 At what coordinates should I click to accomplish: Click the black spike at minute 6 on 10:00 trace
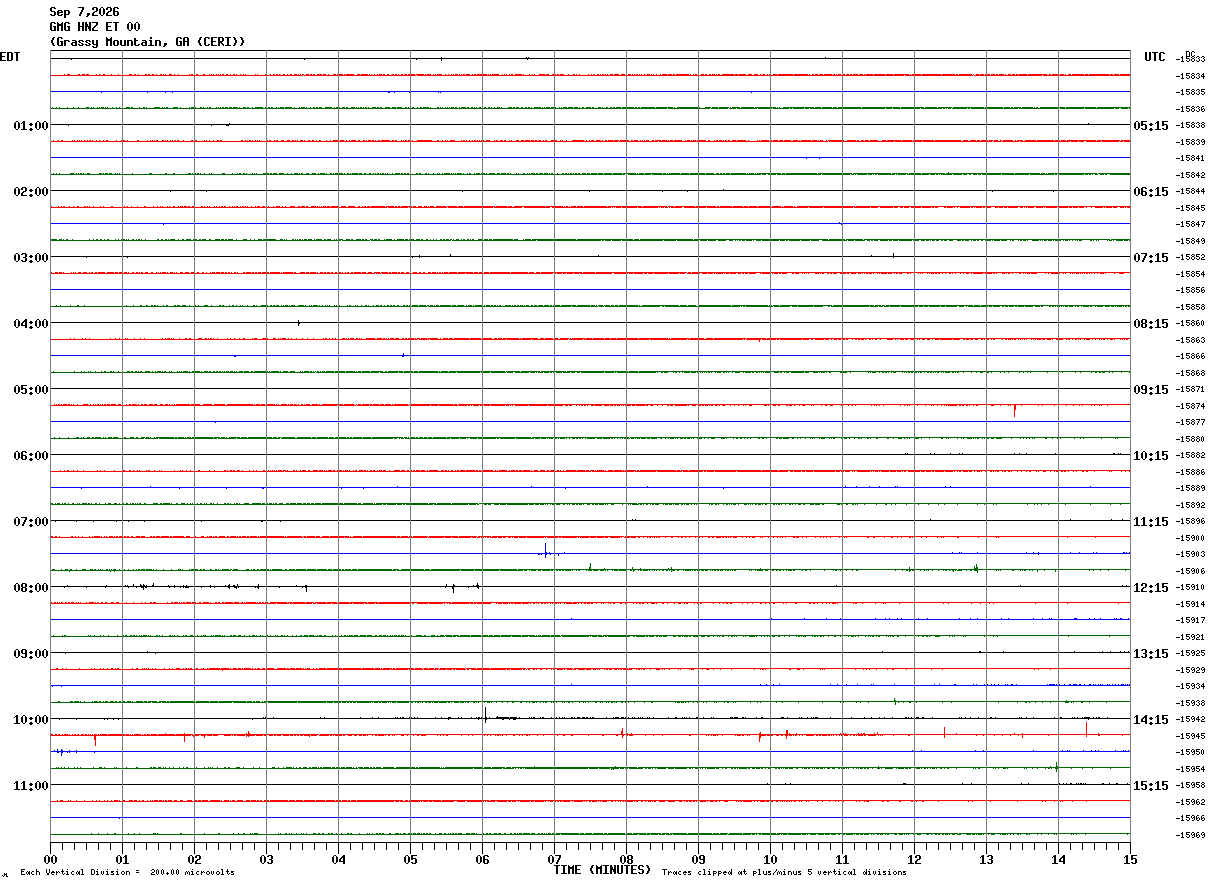486,714
